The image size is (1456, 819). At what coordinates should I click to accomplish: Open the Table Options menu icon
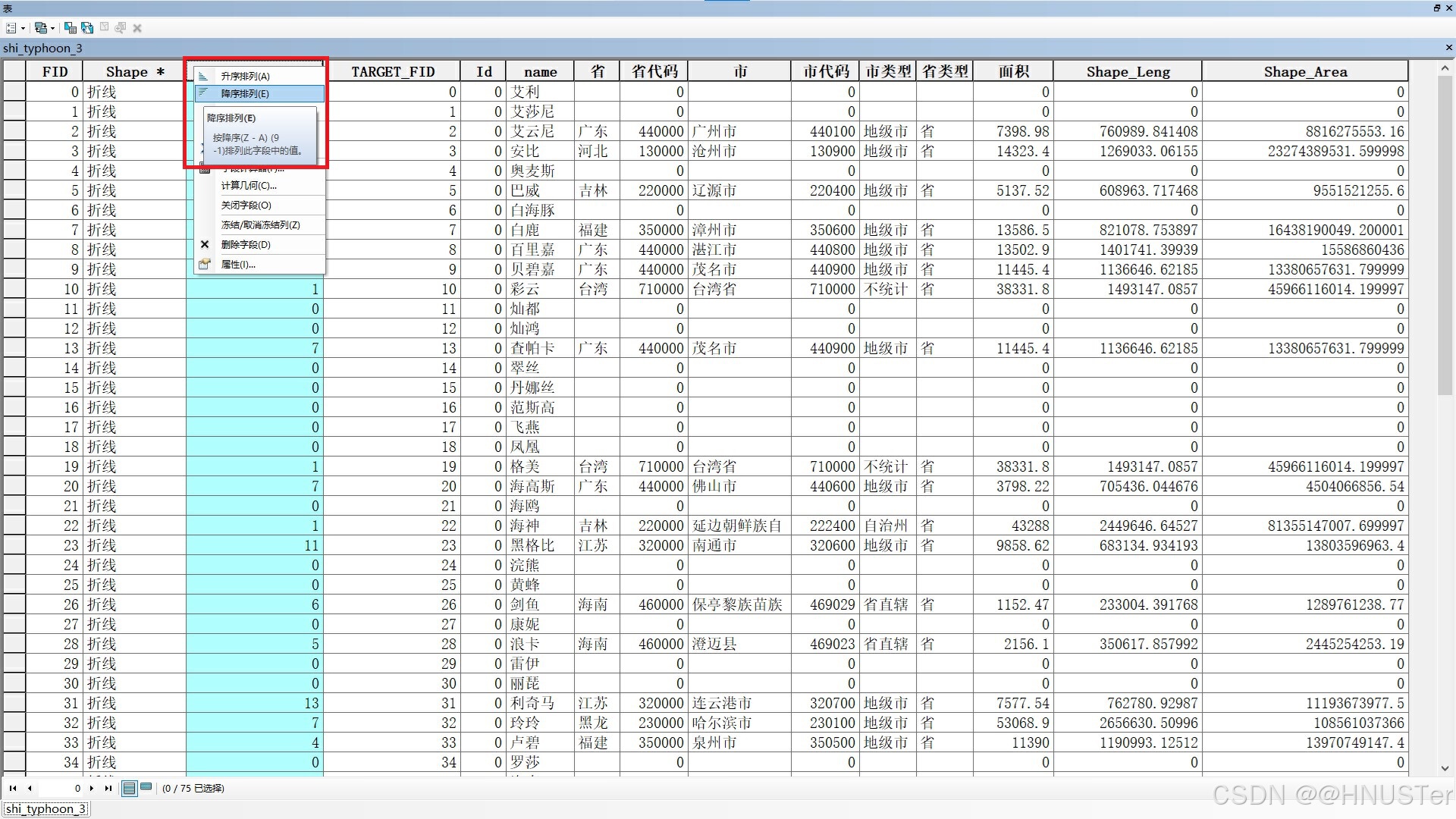coord(11,28)
